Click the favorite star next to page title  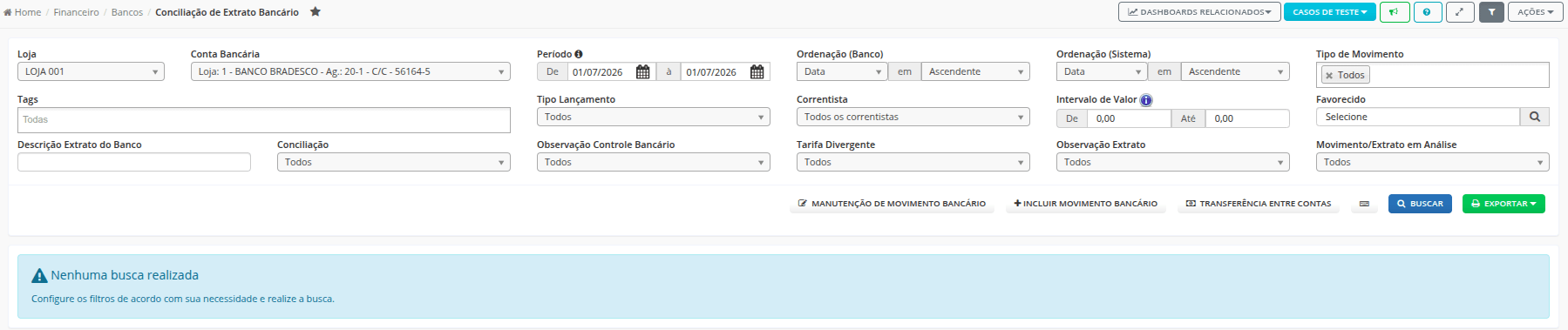click(x=316, y=12)
